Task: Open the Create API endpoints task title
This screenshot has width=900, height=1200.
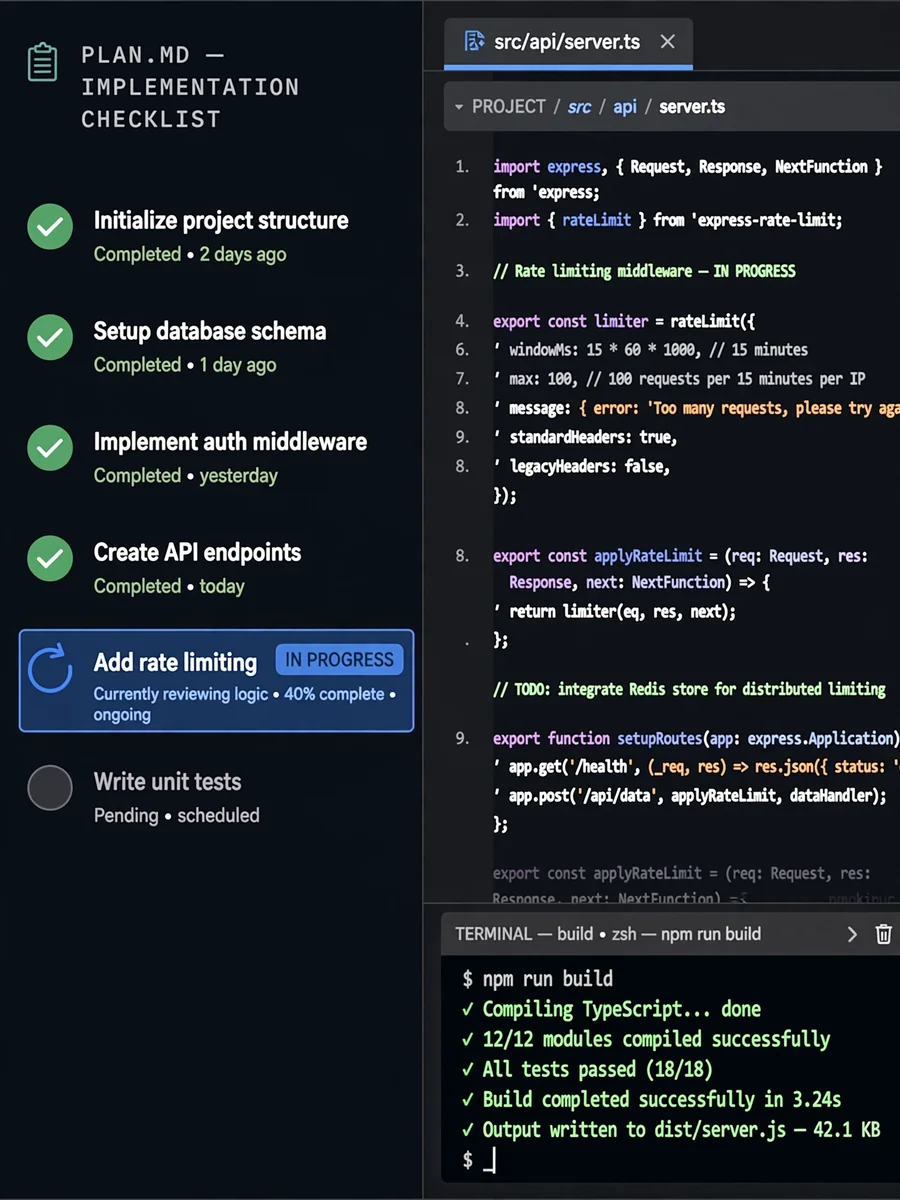Action: click(x=197, y=552)
